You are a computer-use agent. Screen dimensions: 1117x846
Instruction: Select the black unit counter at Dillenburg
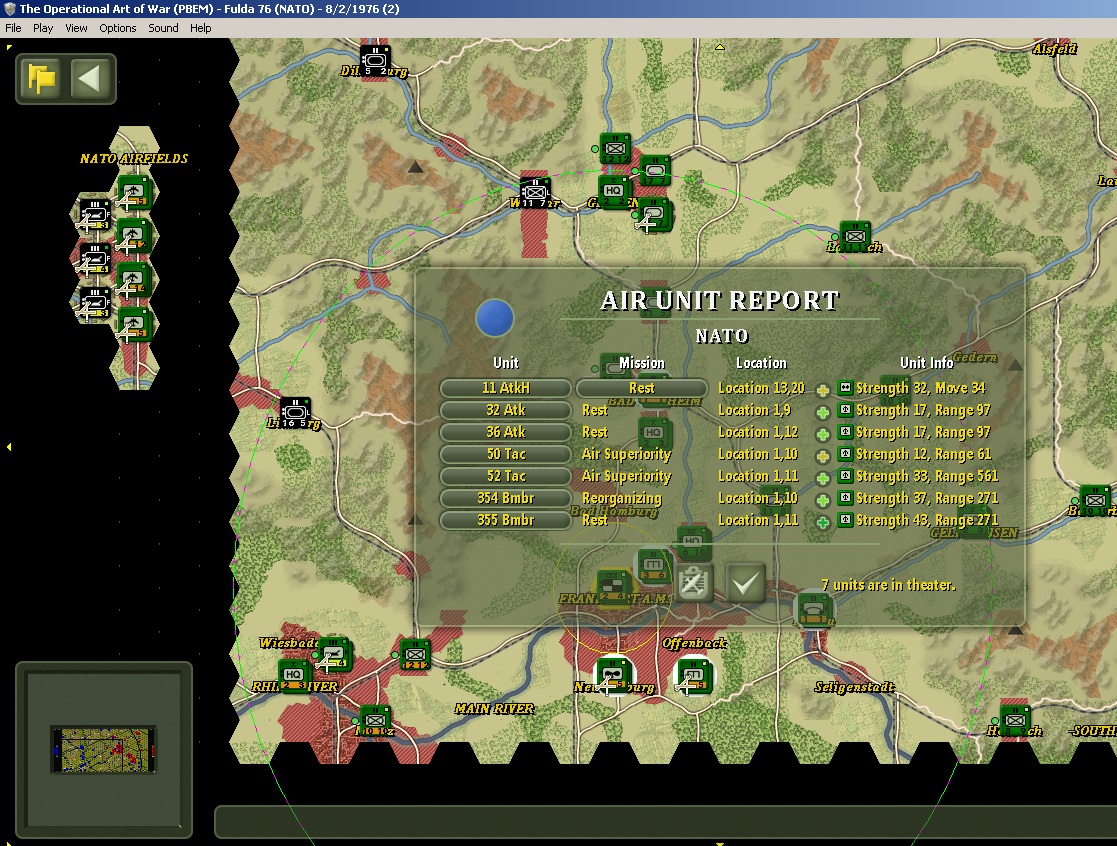pos(375,61)
